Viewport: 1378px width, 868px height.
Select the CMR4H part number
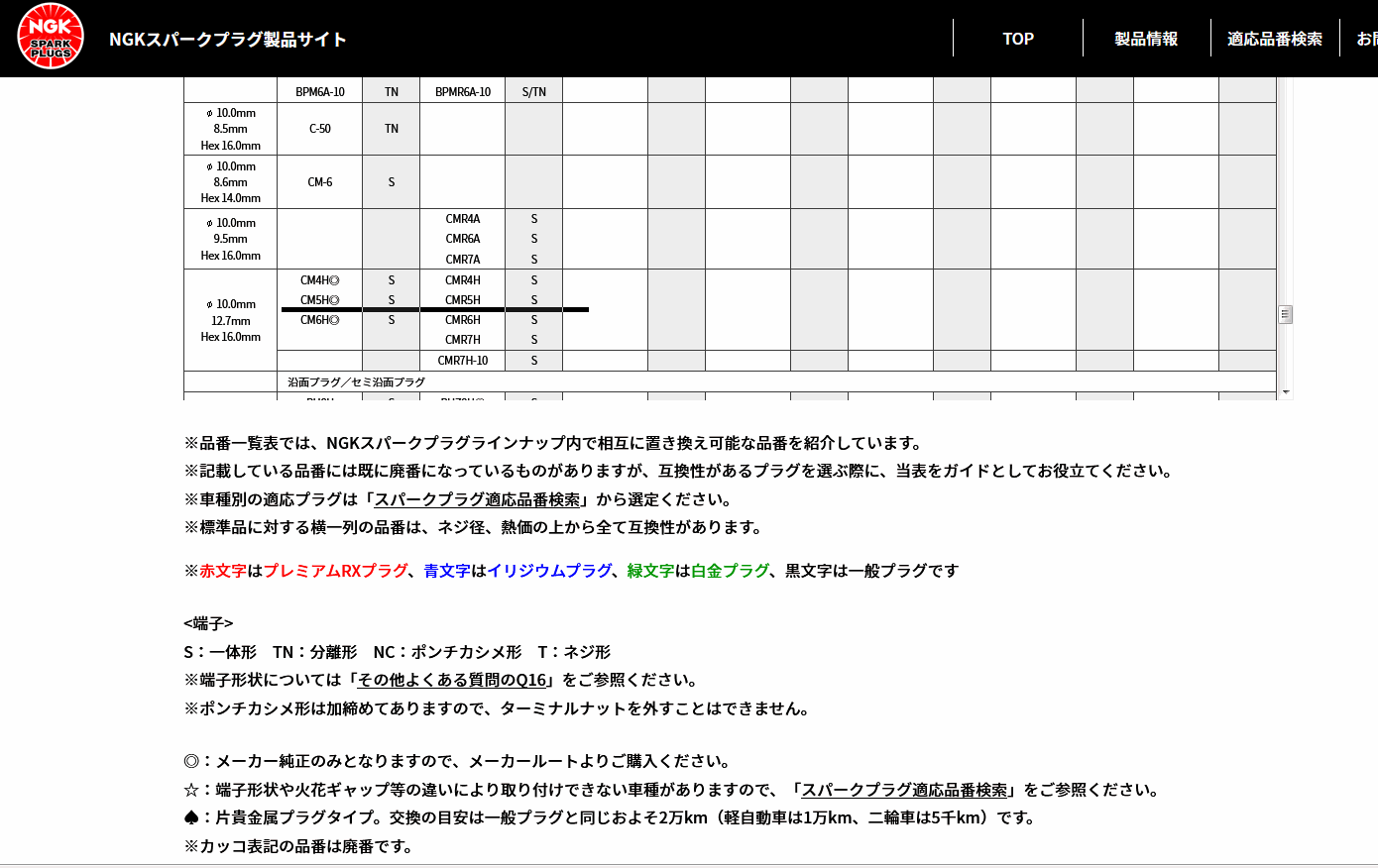pos(463,280)
